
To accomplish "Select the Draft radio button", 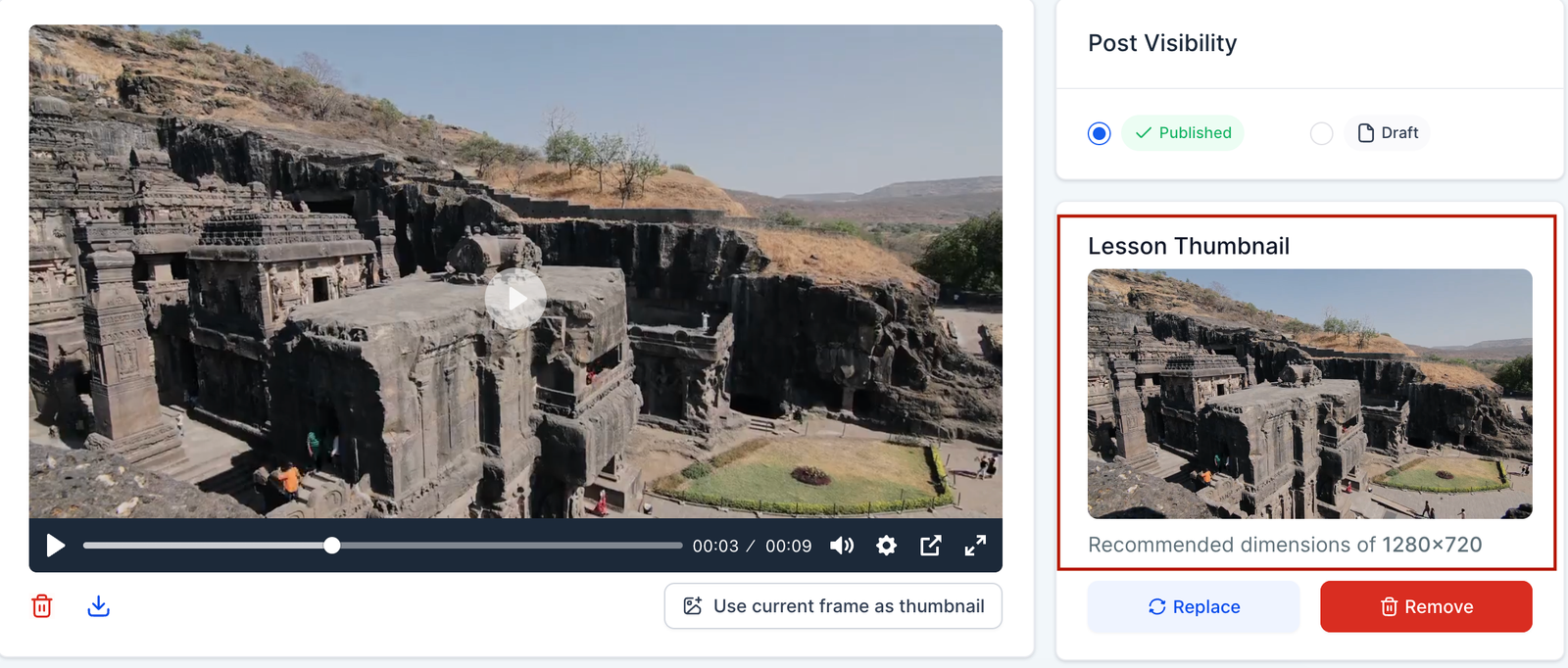I will 1321,133.
